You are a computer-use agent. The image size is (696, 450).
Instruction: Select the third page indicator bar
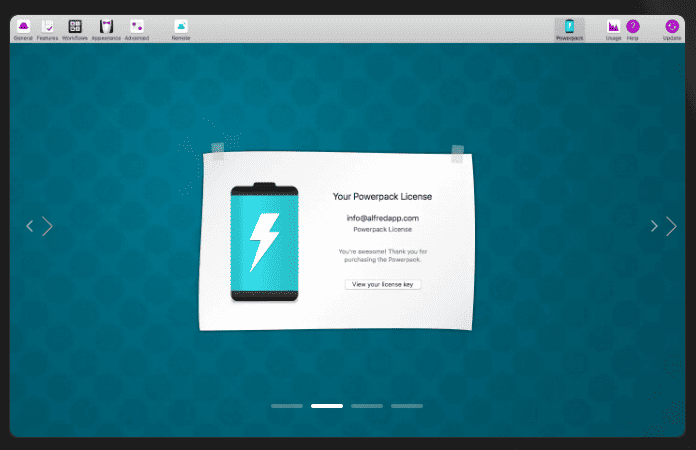click(x=367, y=406)
